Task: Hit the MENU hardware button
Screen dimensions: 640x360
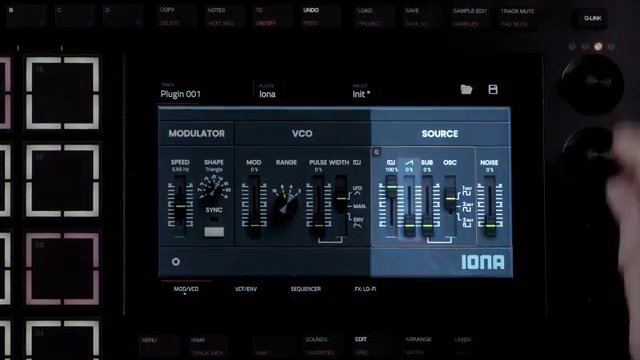Action: (x=159, y=346)
